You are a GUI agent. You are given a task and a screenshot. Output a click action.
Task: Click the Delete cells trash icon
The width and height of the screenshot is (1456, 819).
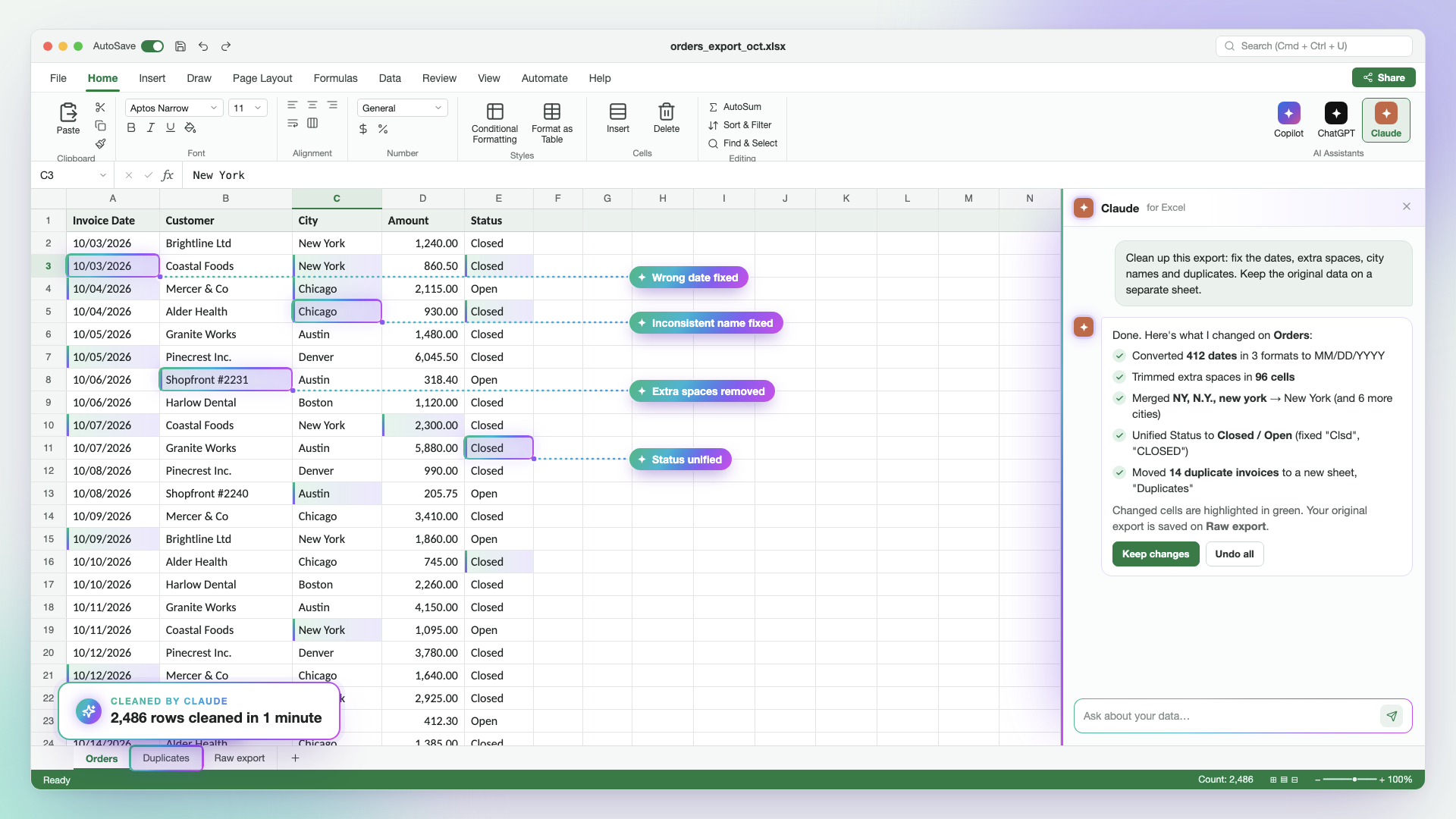click(667, 111)
